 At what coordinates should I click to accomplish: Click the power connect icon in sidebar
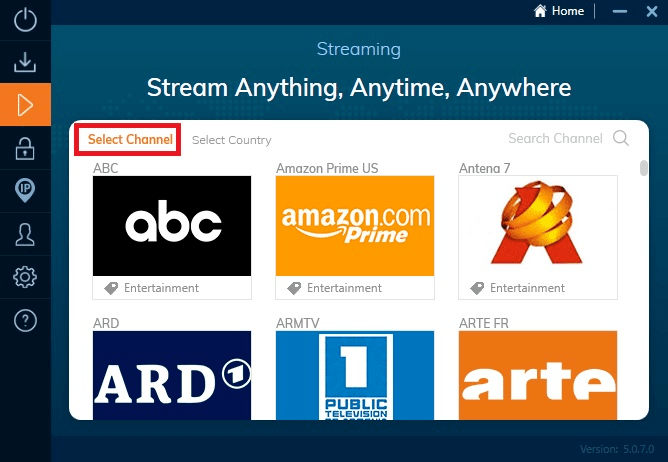25,20
